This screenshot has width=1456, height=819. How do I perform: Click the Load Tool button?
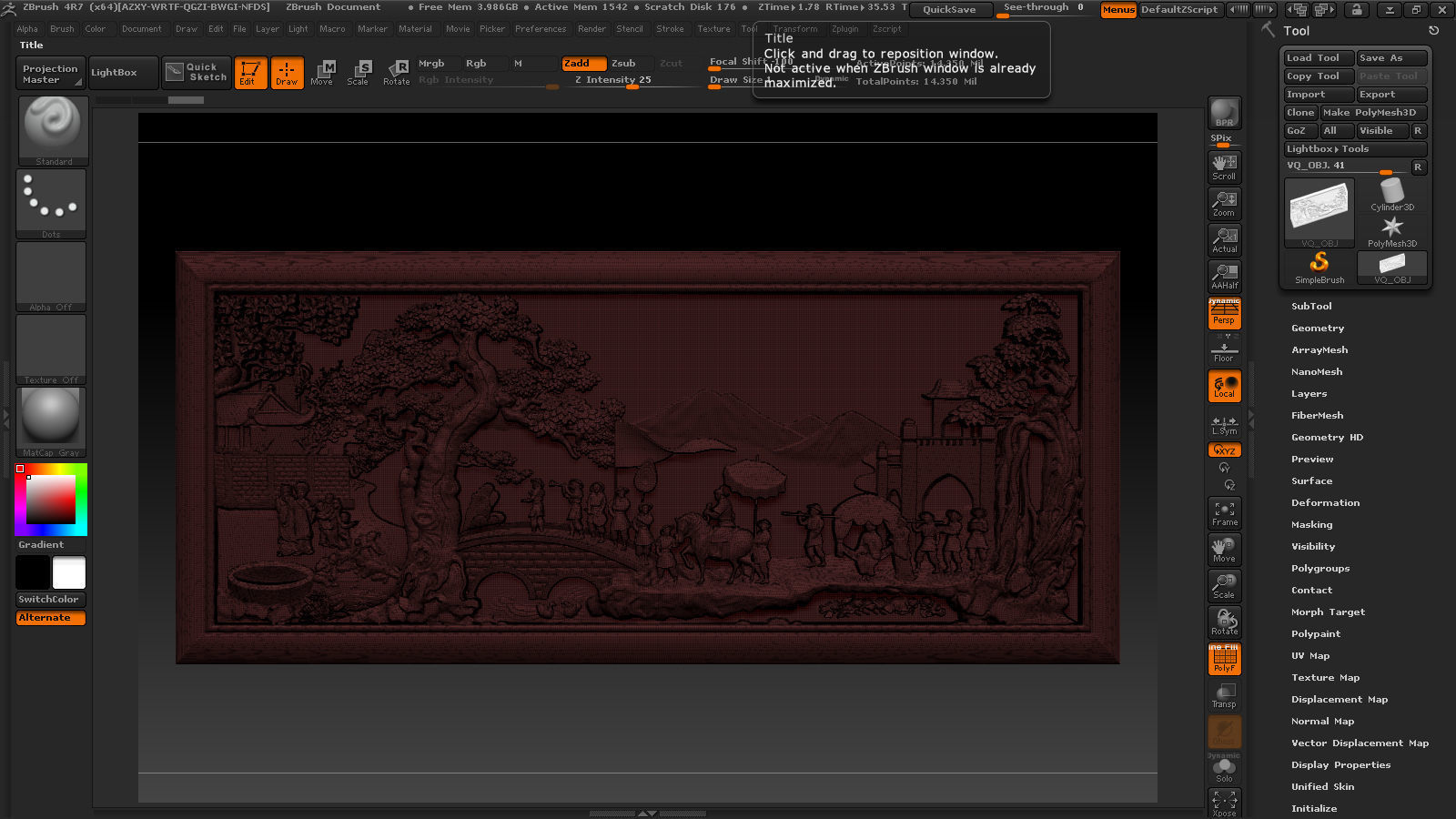point(1319,58)
